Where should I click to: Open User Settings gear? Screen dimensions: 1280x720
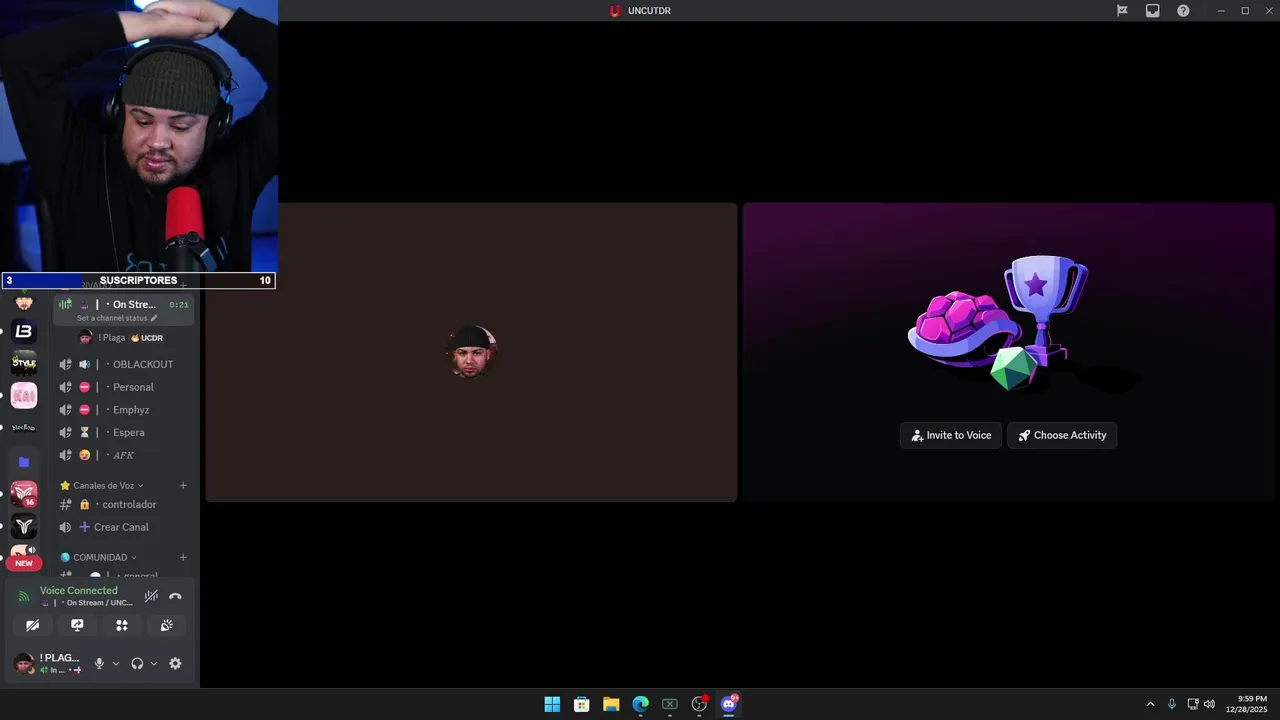coord(175,663)
